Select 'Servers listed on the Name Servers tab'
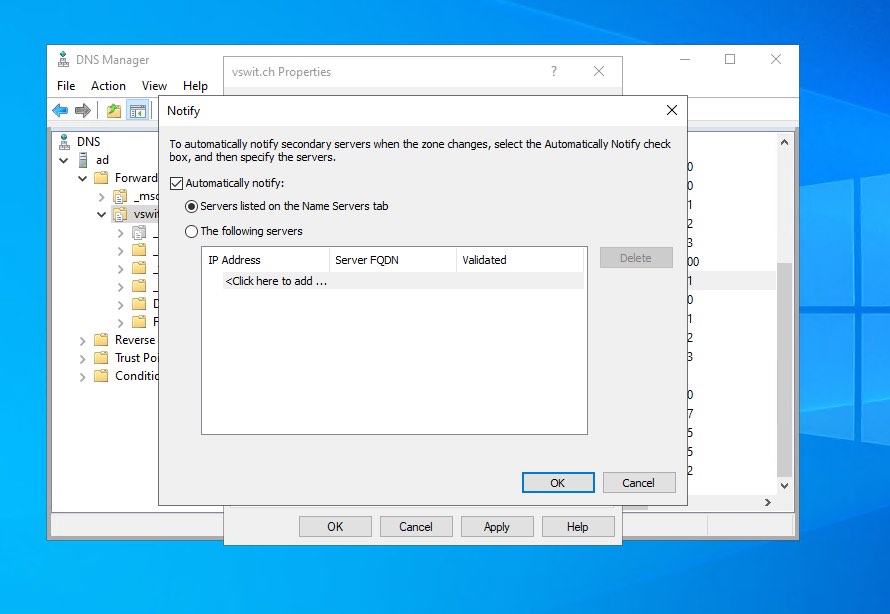 [192, 206]
